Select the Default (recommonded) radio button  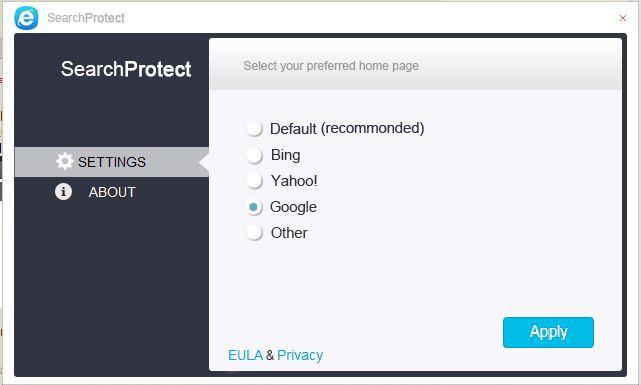tap(254, 128)
